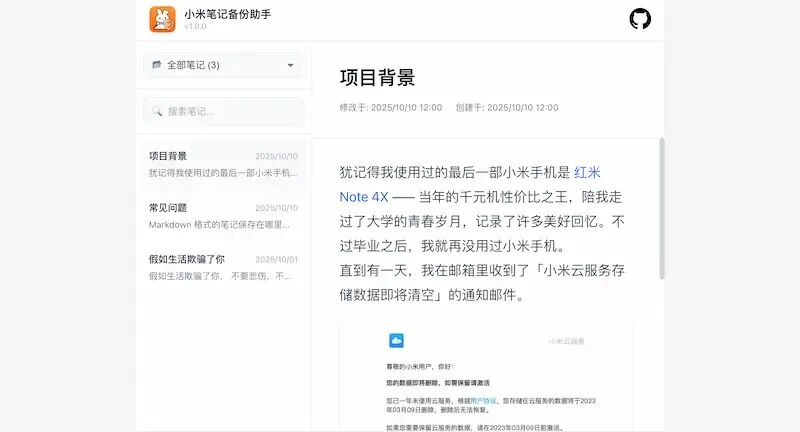The image size is (800, 432).
Task: Click the 小米笔记备份助手 app title
Action: pyautogui.click(x=228, y=14)
